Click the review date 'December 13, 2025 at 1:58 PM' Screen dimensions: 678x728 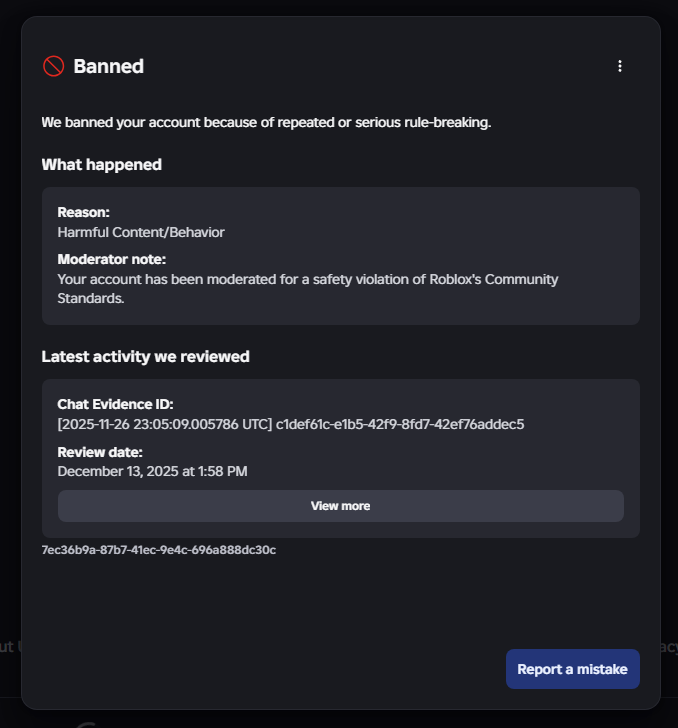pos(152,471)
